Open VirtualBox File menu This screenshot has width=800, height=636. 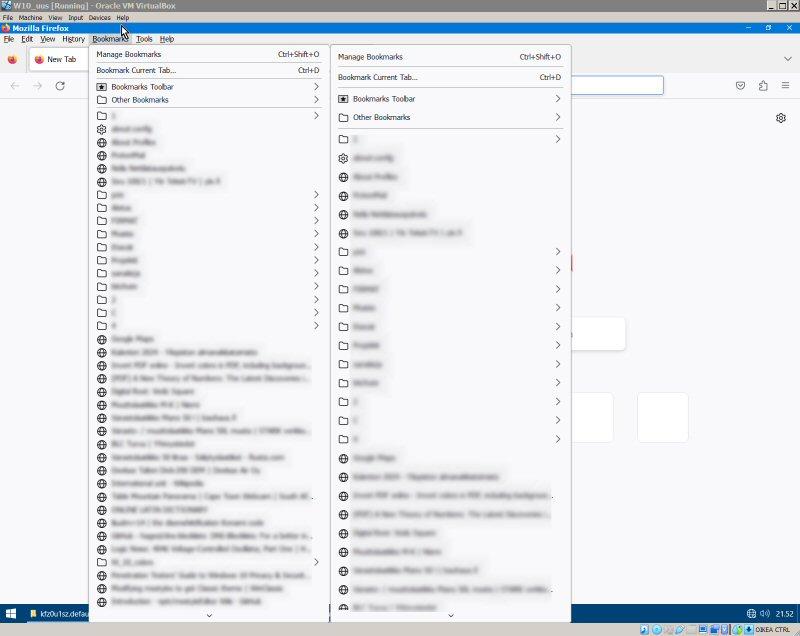[x=8, y=17]
